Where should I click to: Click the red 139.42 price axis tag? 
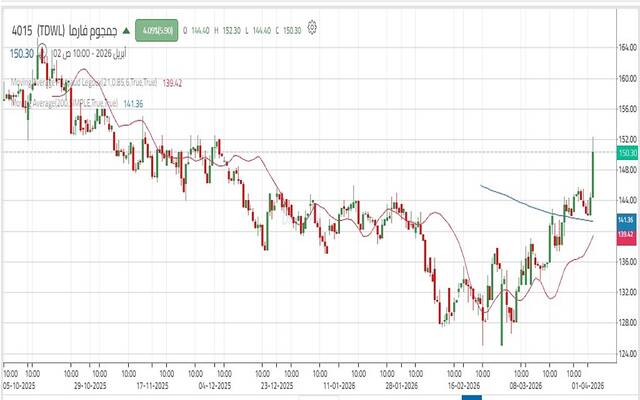click(x=628, y=232)
